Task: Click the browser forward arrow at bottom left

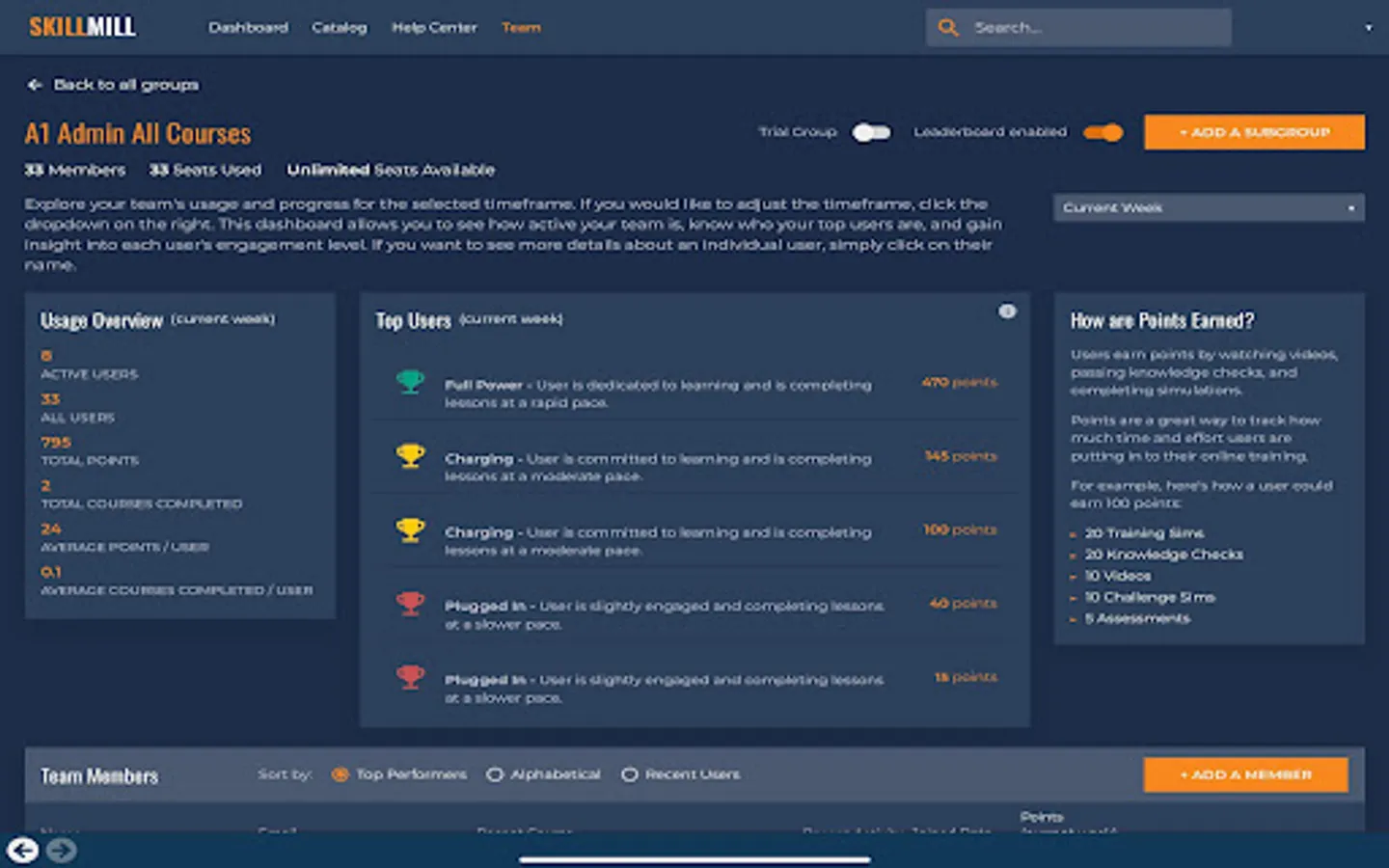Action: [61, 850]
